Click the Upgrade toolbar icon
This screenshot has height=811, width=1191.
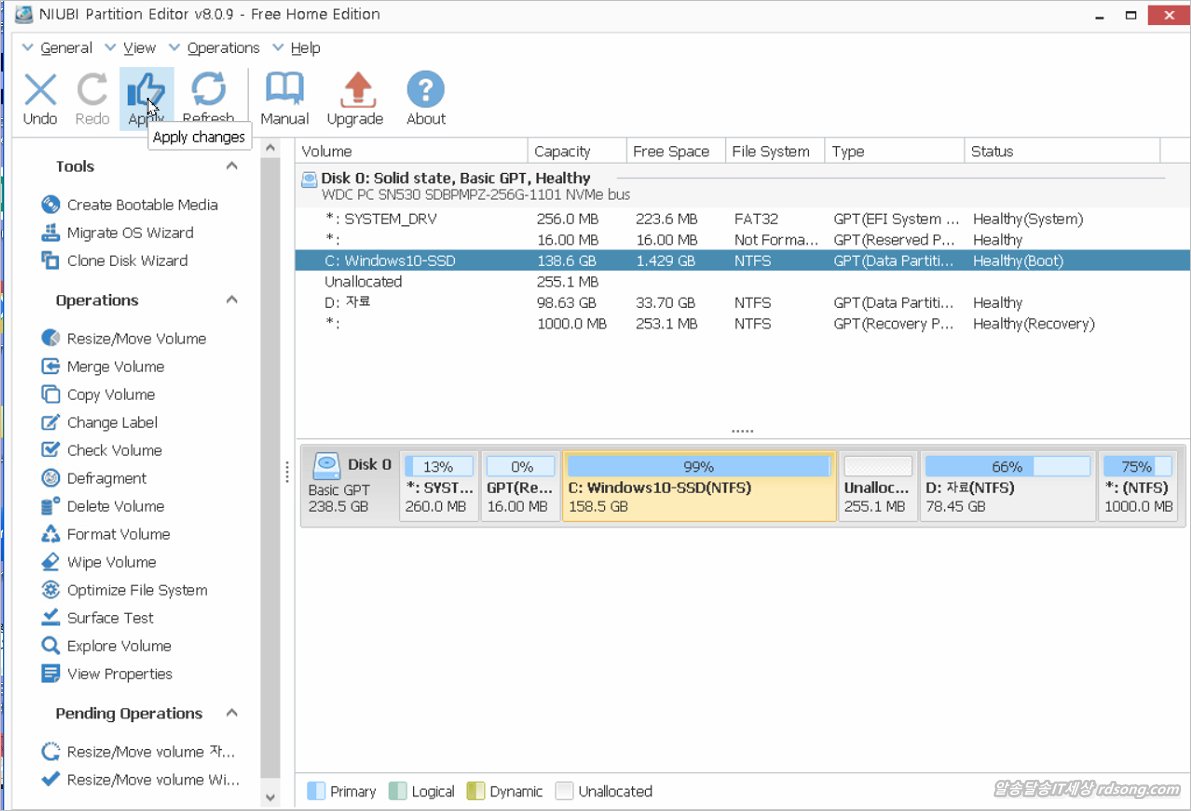coord(355,98)
